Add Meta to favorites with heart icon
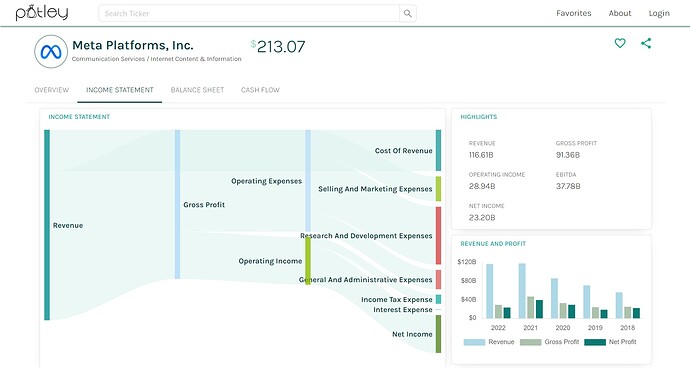The height and width of the screenshot is (368, 690). pyautogui.click(x=620, y=43)
